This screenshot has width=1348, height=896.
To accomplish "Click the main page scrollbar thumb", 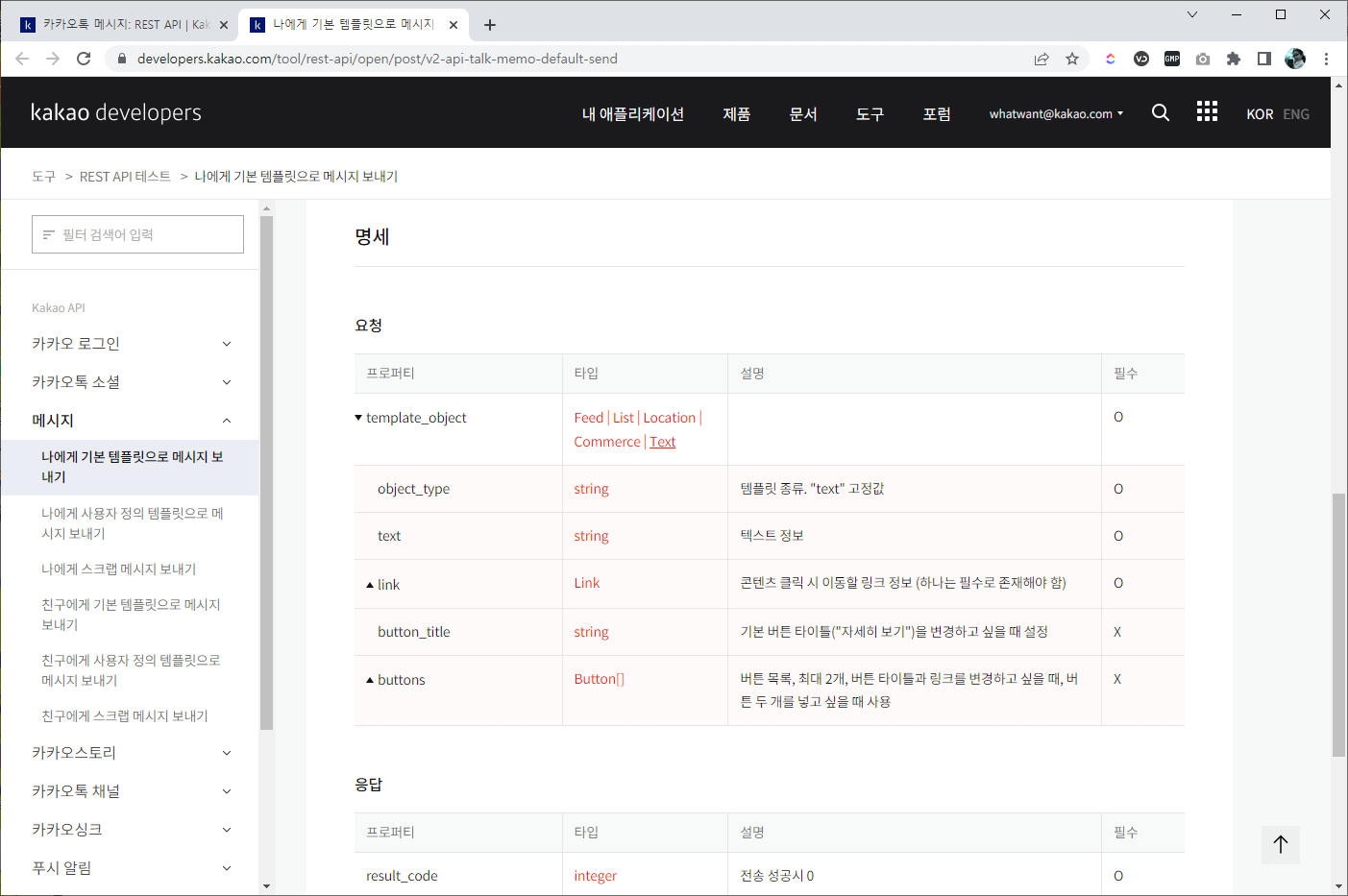I will [x=1338, y=625].
